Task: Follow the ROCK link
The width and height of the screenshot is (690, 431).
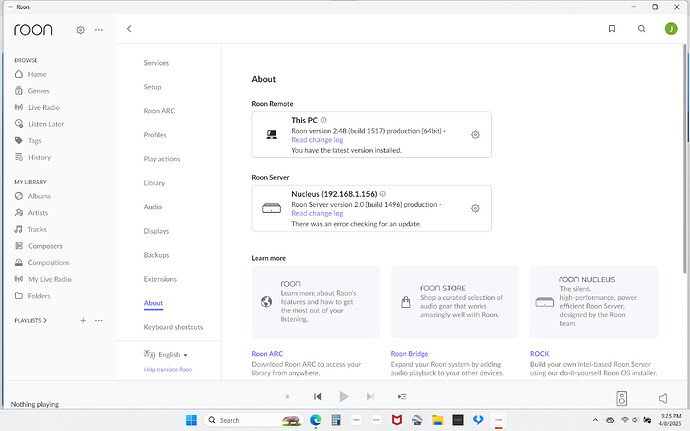Action: [x=540, y=354]
